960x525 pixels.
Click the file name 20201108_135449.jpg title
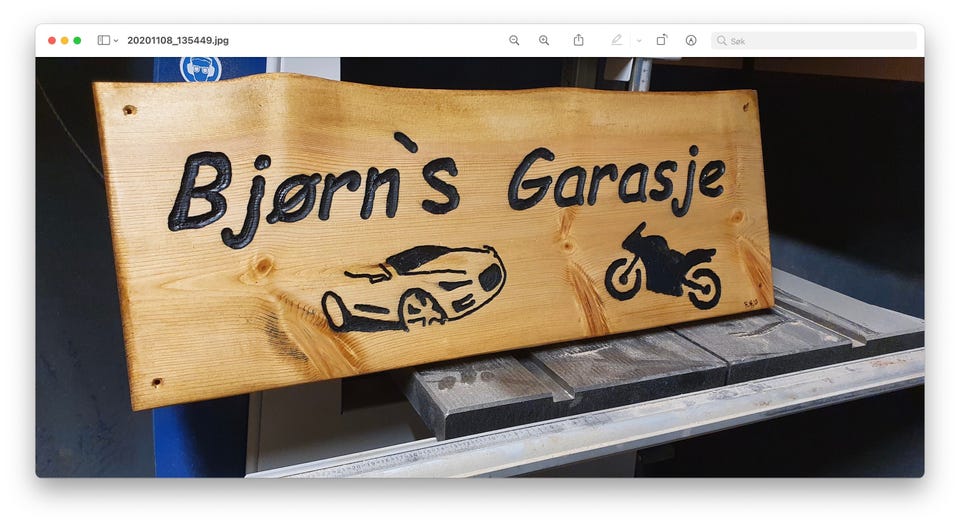coord(178,40)
